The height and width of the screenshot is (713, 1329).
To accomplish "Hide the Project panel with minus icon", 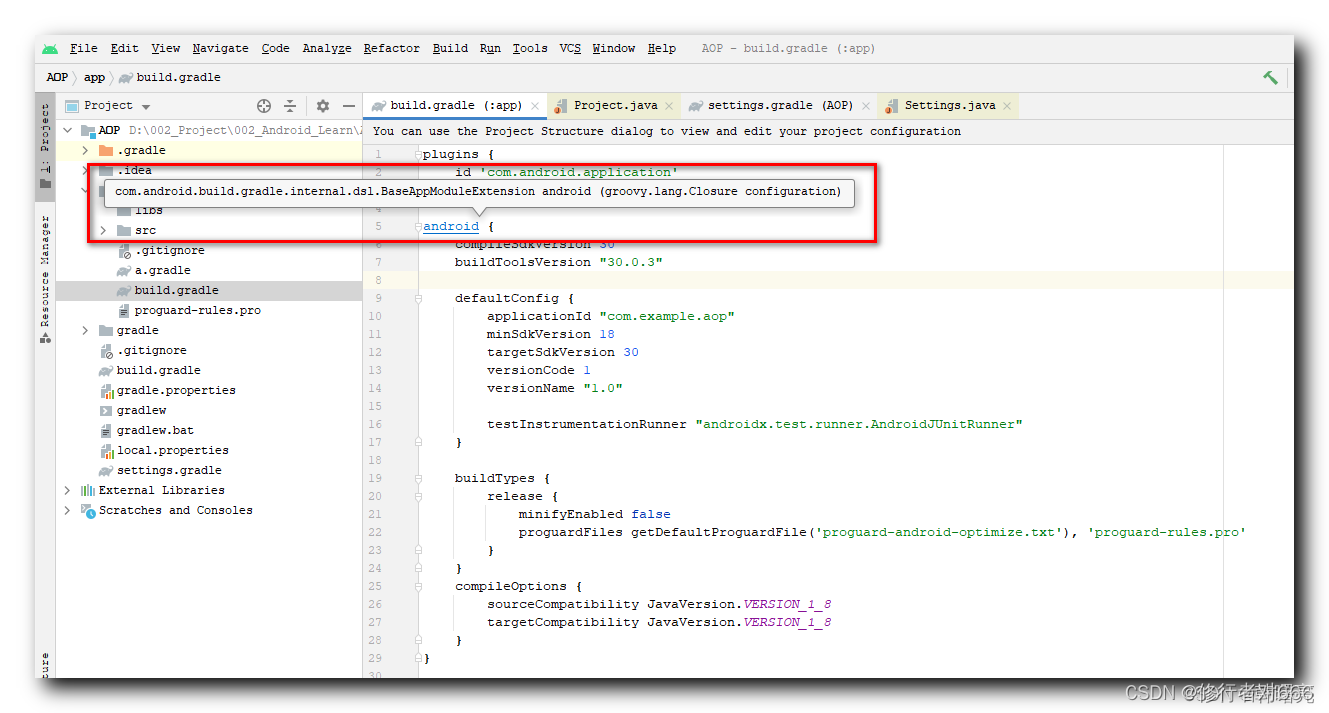I will coord(348,105).
